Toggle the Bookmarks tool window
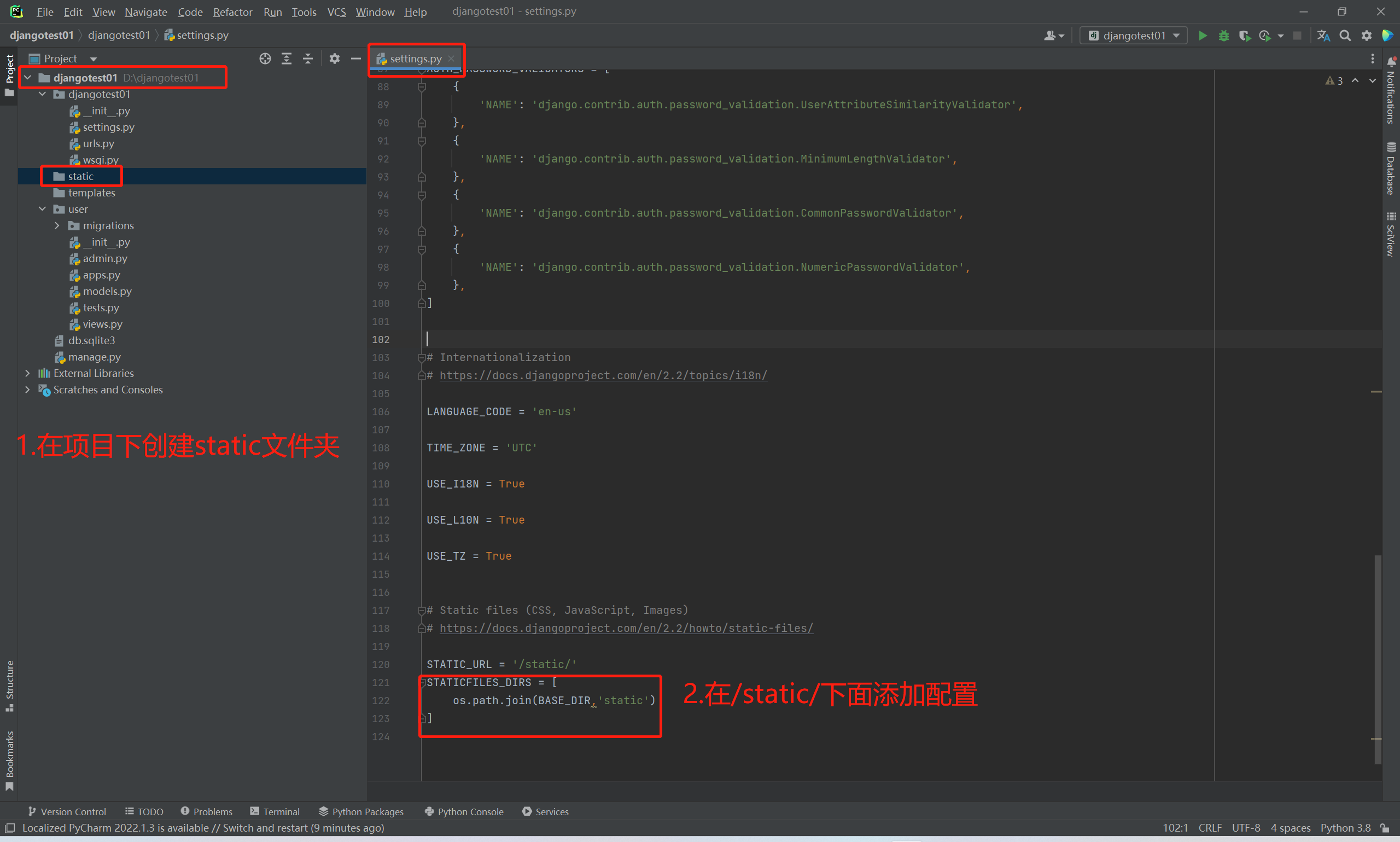The image size is (1400, 842). [x=9, y=760]
